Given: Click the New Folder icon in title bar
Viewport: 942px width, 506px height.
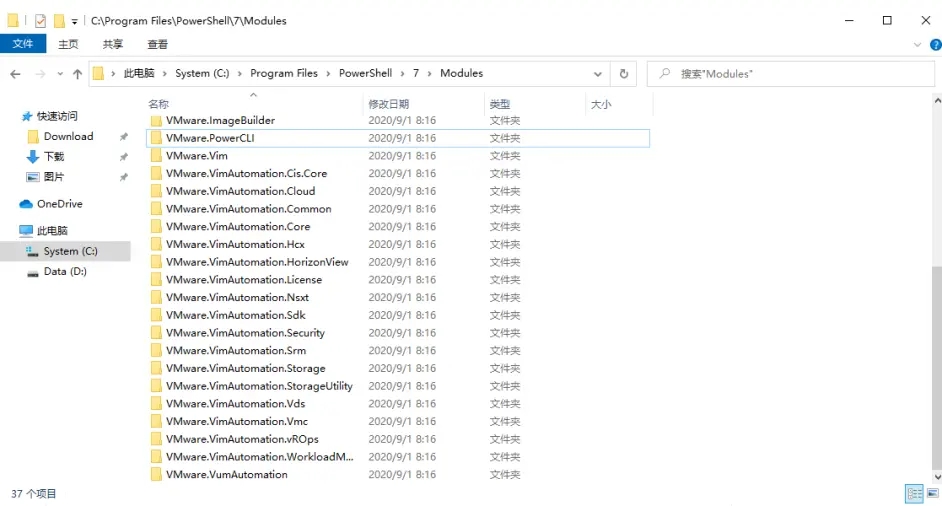Looking at the screenshot, I should click(x=59, y=21).
